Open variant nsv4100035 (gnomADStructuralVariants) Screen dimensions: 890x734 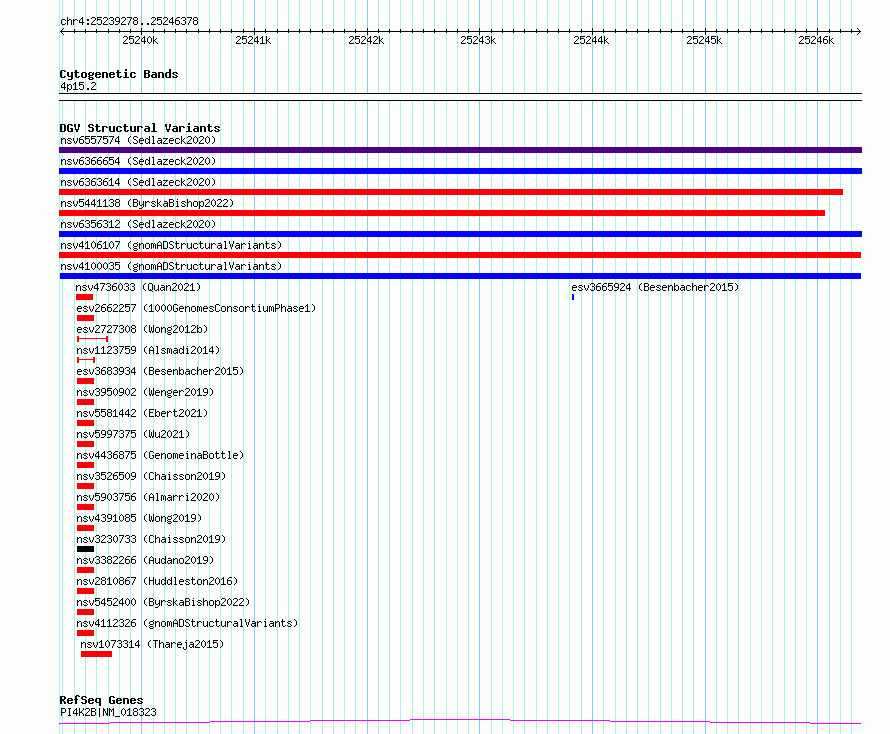click(x=171, y=266)
